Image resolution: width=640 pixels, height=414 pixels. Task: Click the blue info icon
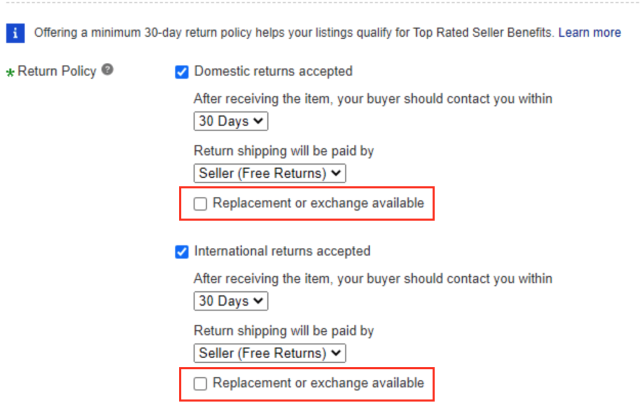pyautogui.click(x=16, y=33)
